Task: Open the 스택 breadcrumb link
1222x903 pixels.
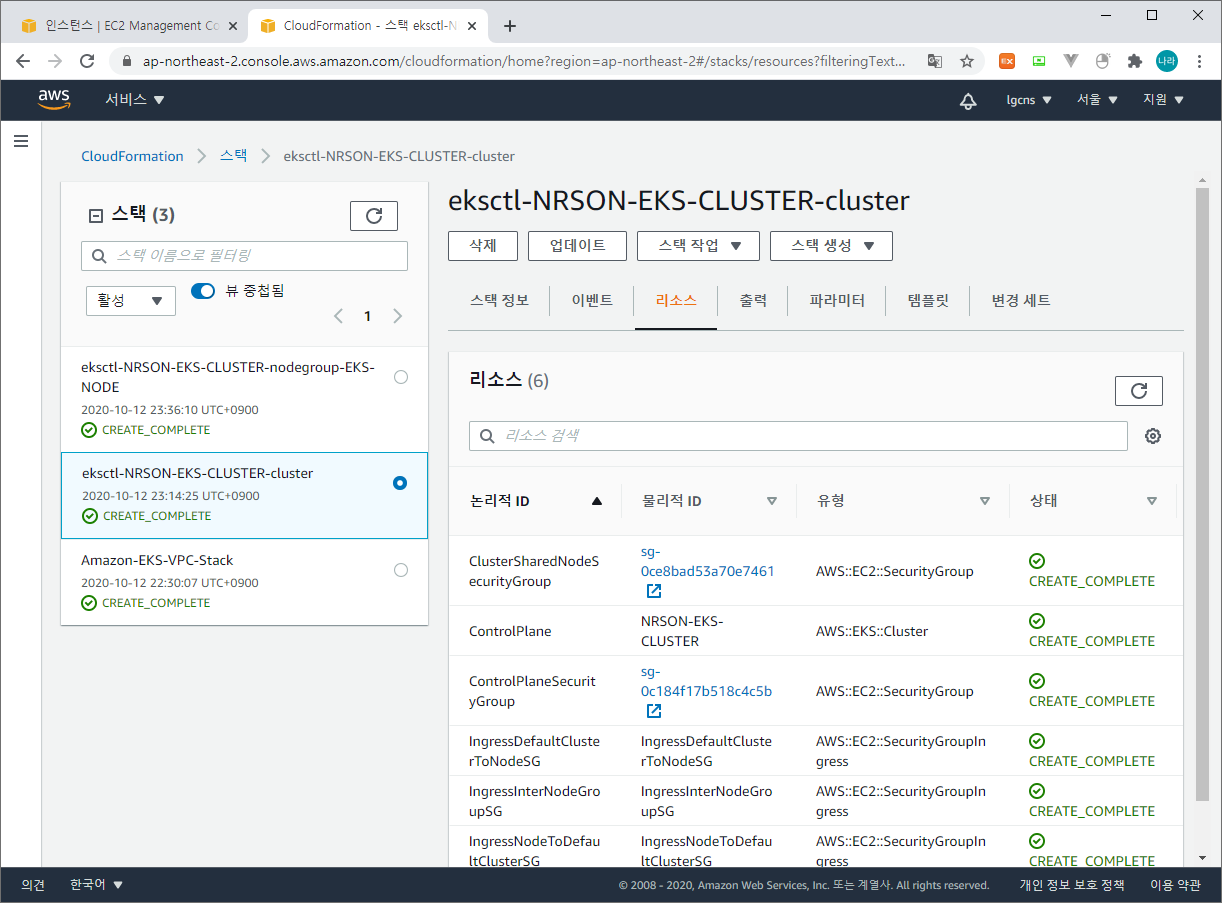Action: pyautogui.click(x=233, y=156)
